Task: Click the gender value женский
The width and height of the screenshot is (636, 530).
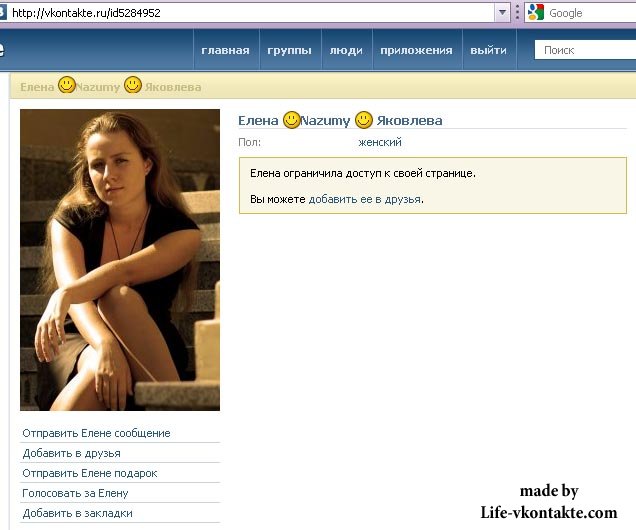Action: tap(380, 142)
